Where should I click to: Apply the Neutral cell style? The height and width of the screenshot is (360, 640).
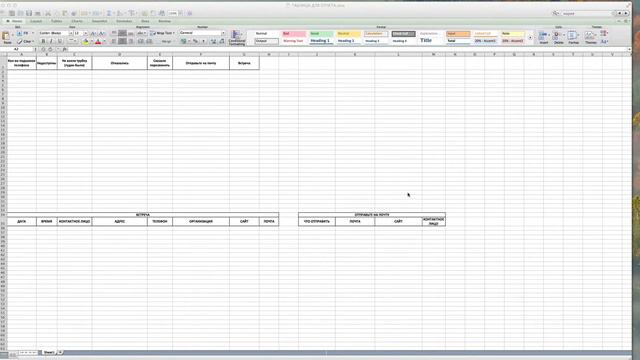pos(348,33)
